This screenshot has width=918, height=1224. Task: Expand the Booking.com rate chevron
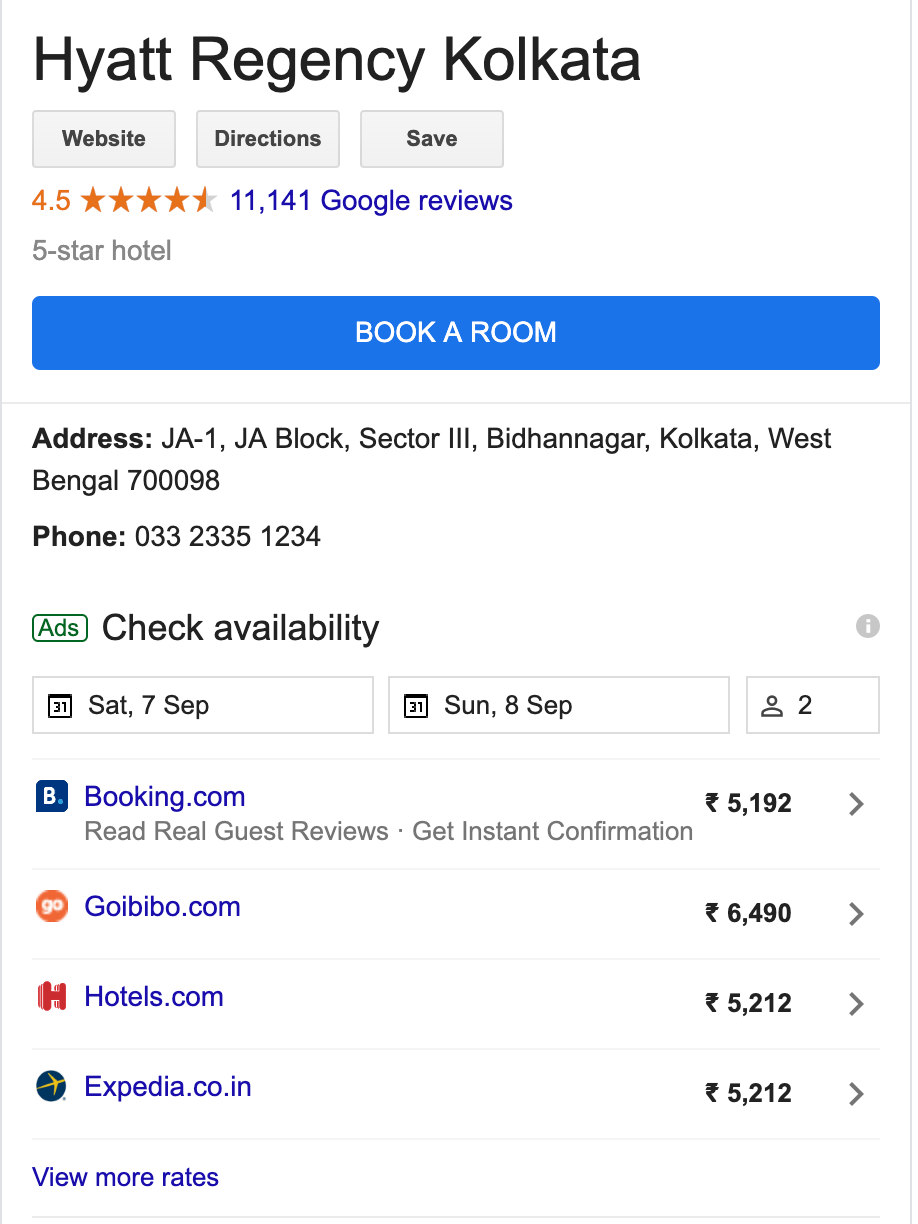(856, 804)
